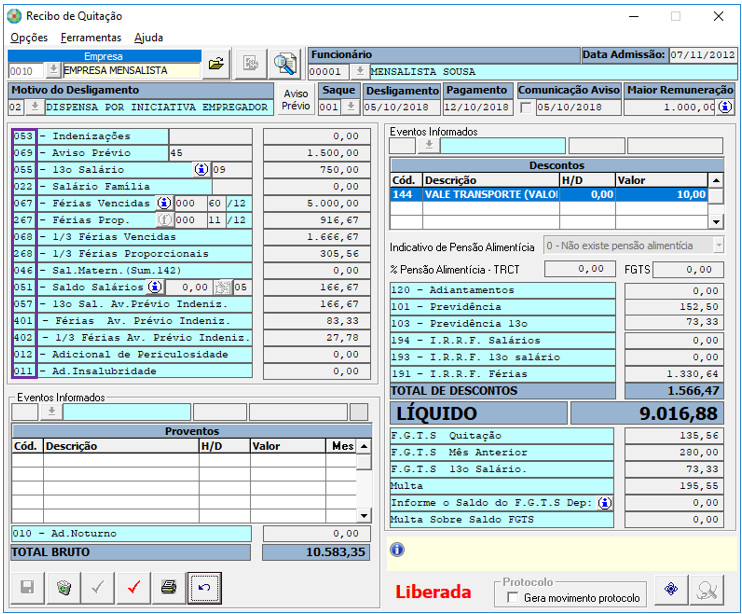
Task: Click the blue diamond arrows button
Action: 671,589
